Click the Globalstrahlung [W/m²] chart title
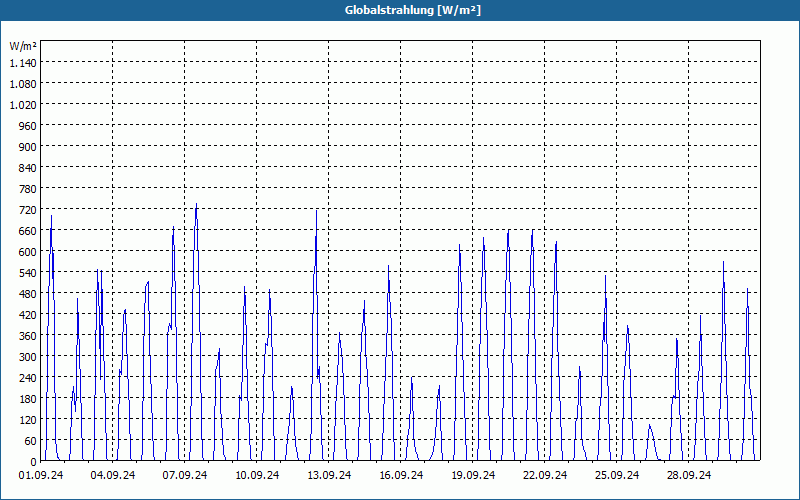The height and width of the screenshot is (500, 800). pos(412,10)
